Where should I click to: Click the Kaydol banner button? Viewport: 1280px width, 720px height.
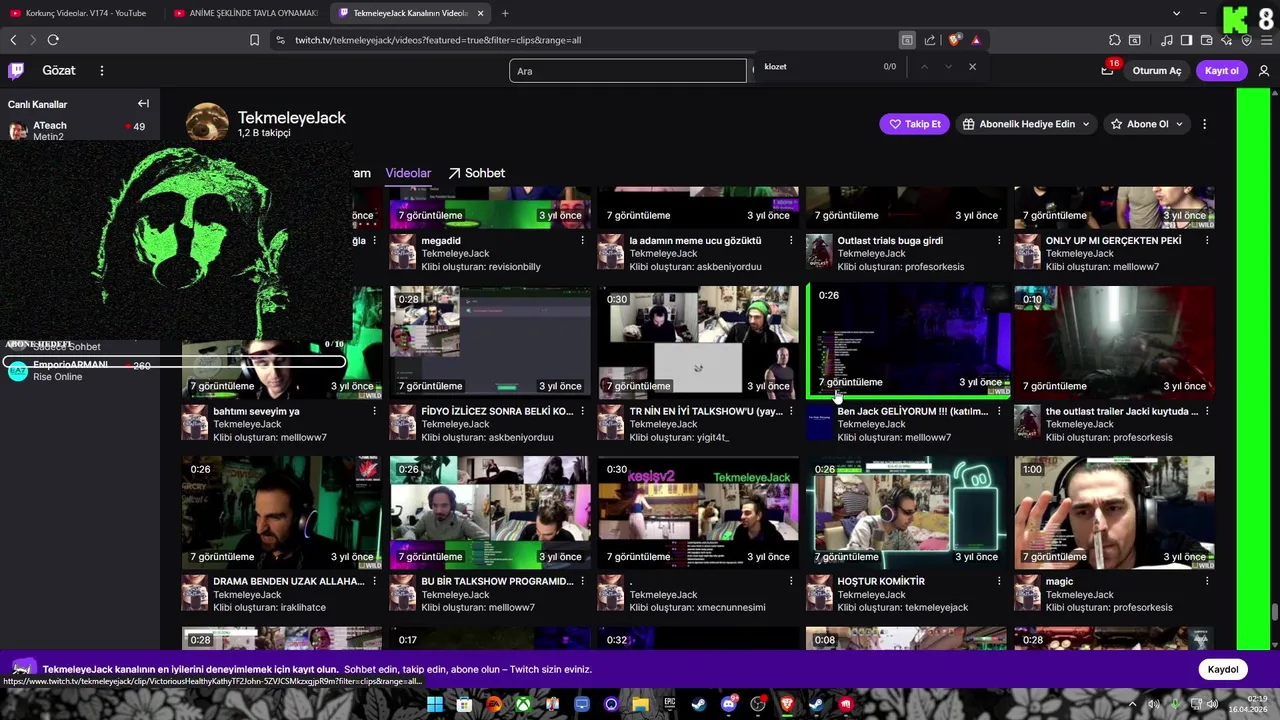point(1223,669)
